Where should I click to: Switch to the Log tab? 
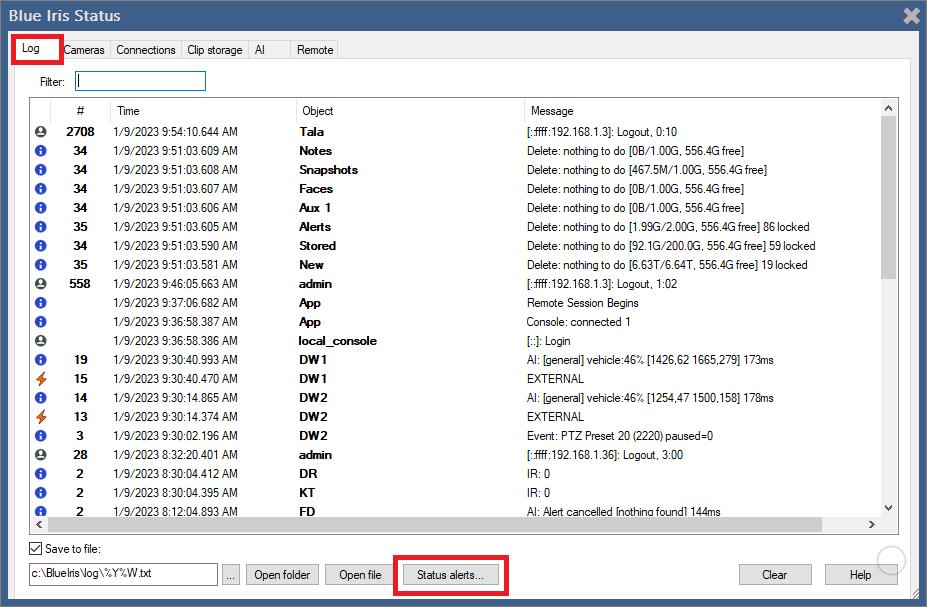[31, 48]
